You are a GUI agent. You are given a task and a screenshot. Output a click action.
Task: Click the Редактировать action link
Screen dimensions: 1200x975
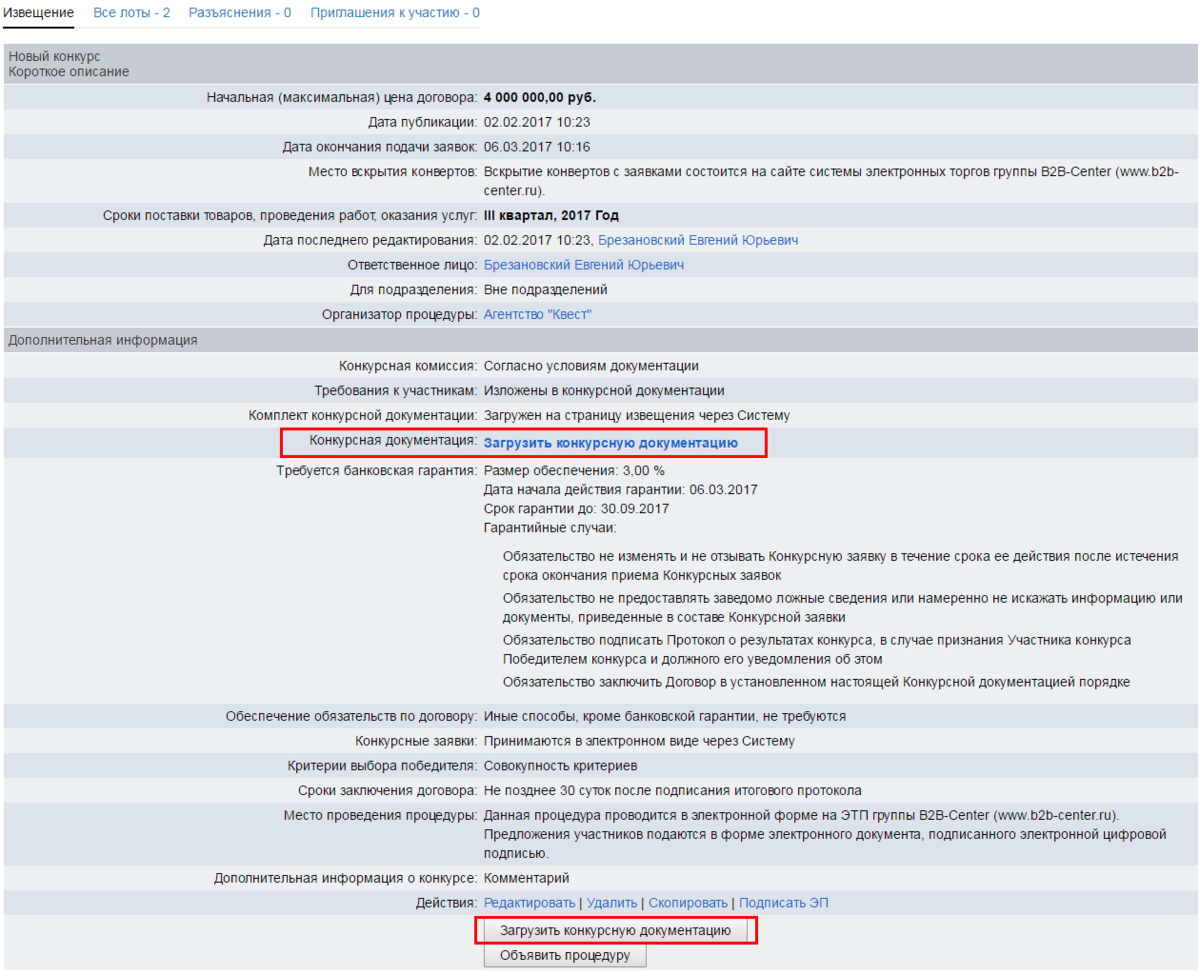coord(529,903)
